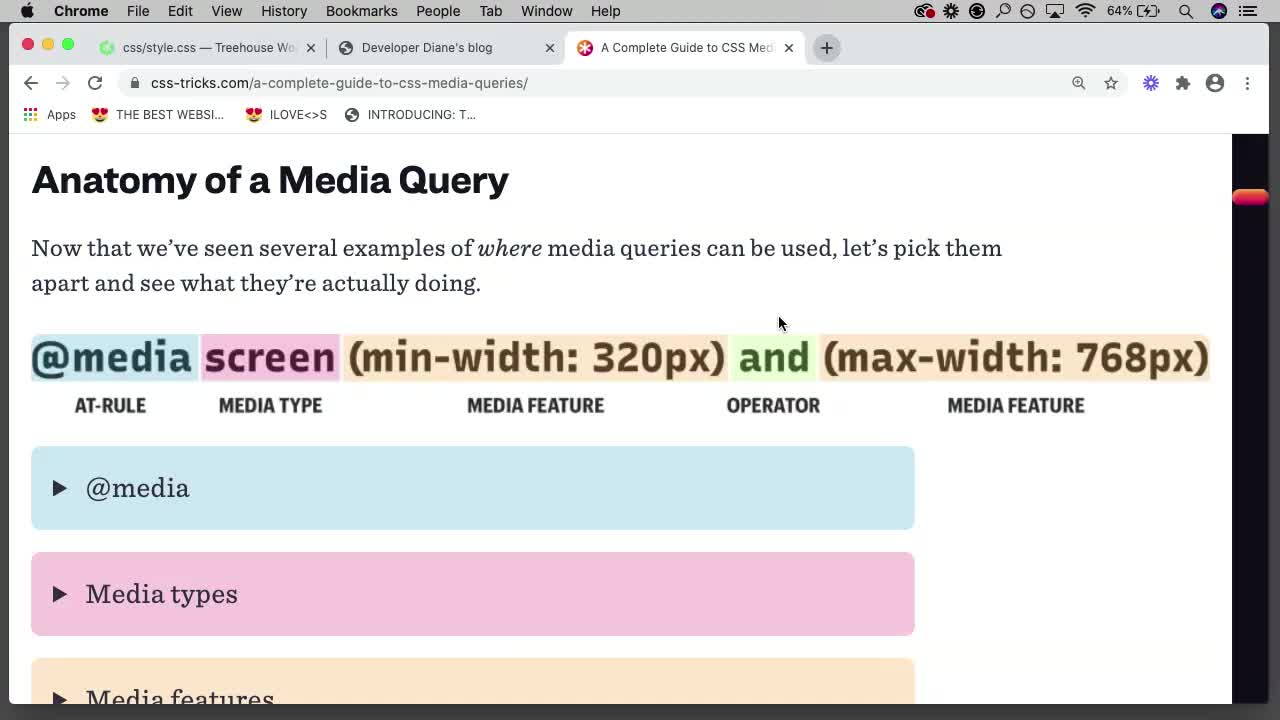1280x720 pixels.
Task: Open the zoom search icon in address bar
Action: pyautogui.click(x=1079, y=83)
